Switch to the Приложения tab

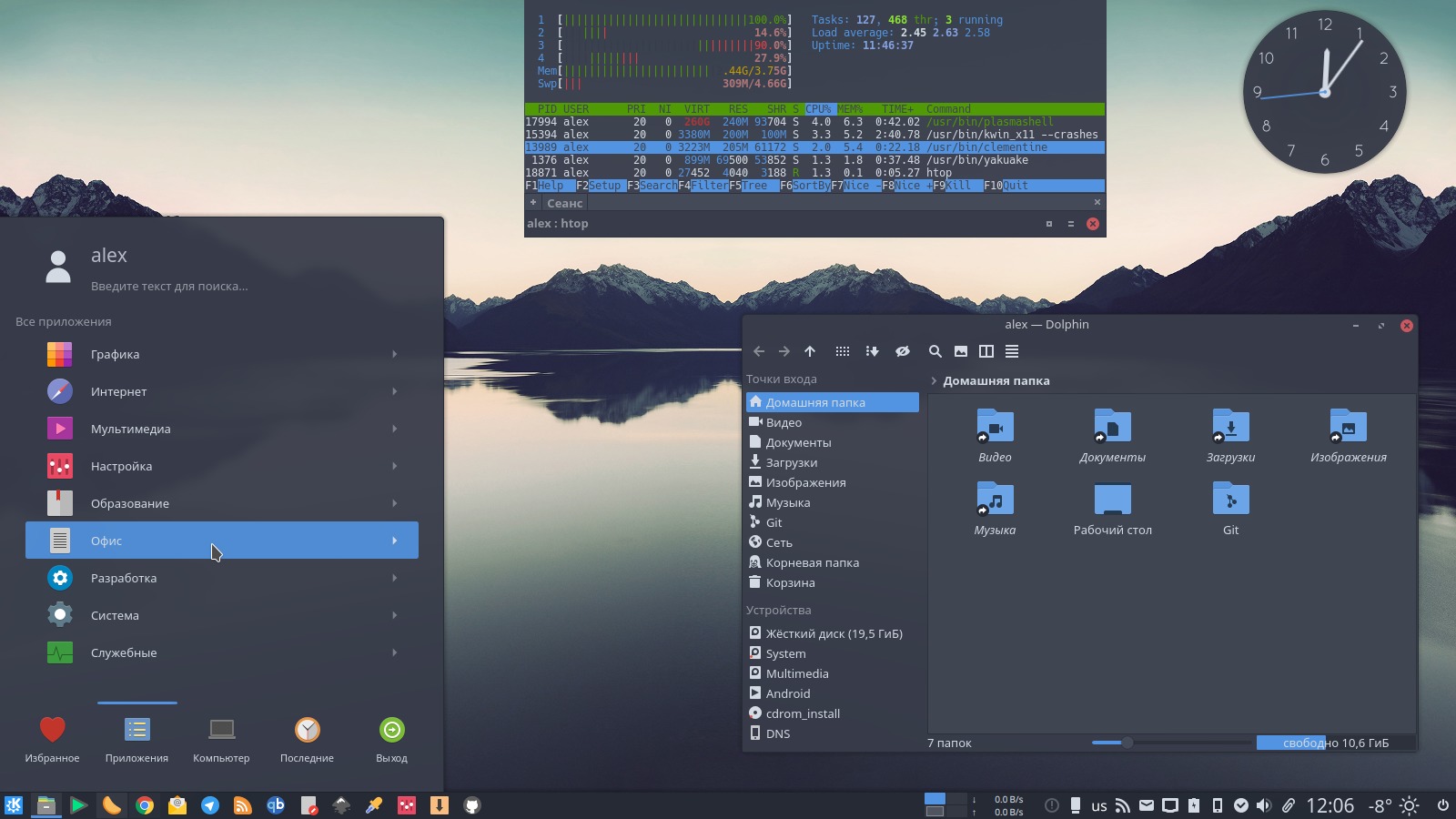(x=136, y=737)
